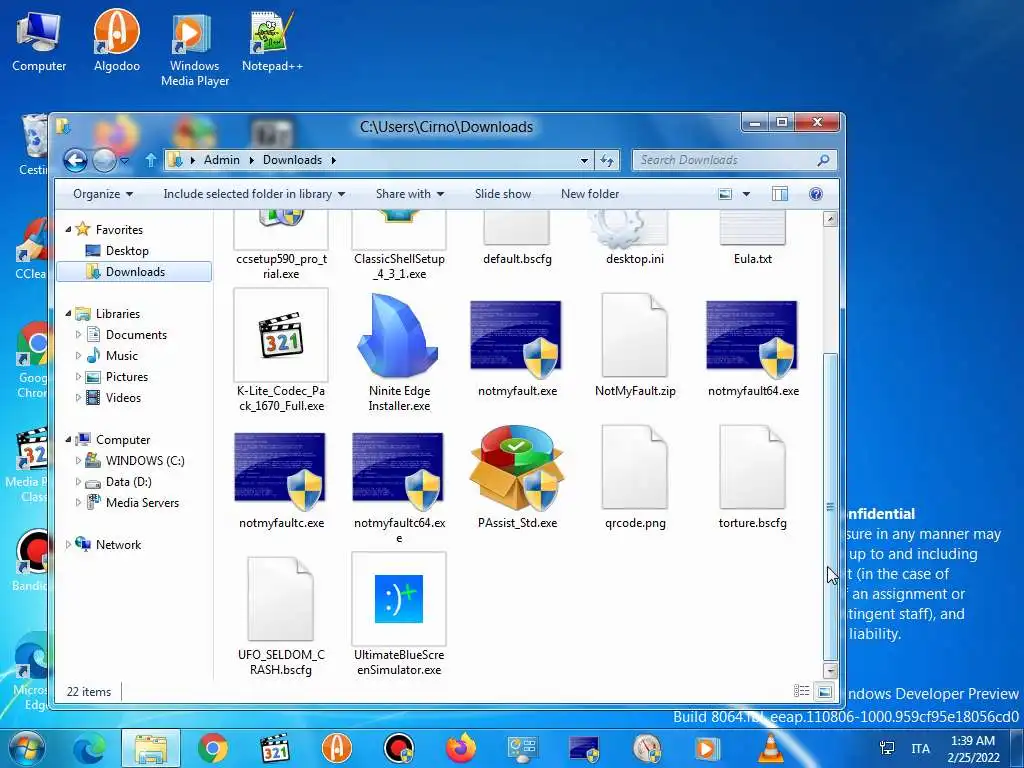Click the VLC cone taskbar icon

(769, 748)
